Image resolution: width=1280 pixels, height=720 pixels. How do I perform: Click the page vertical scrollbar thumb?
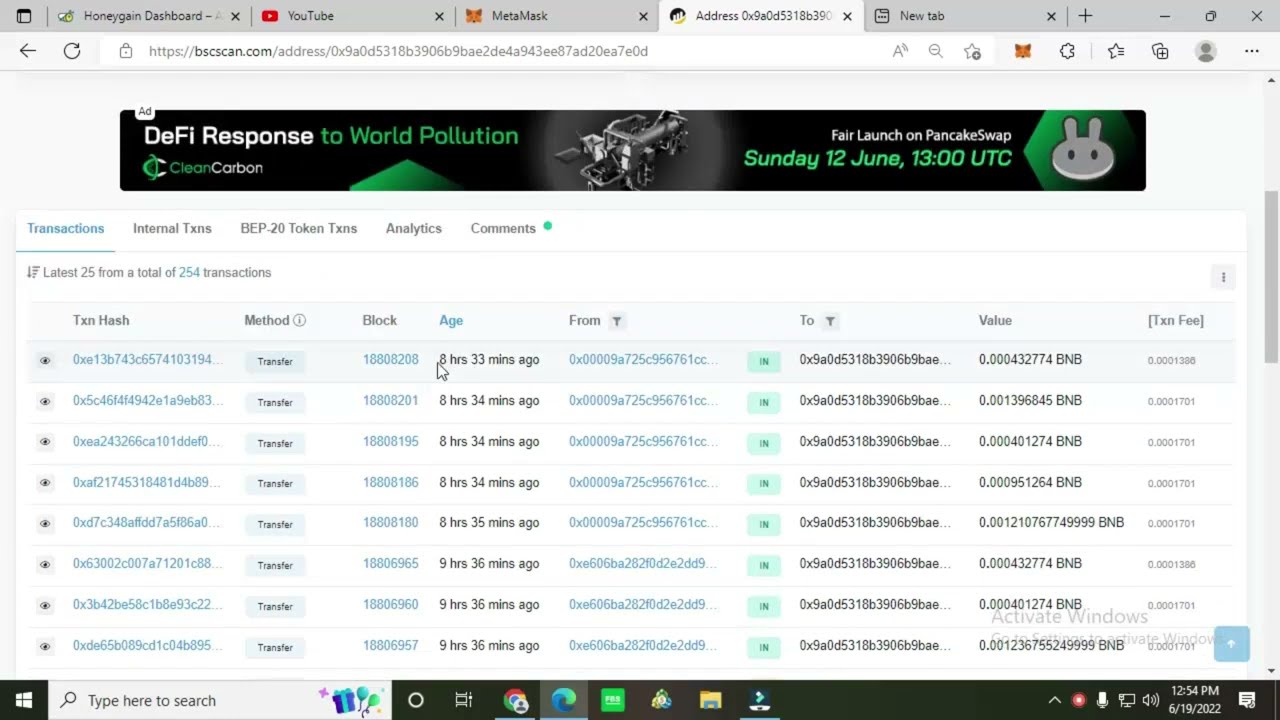[x=1271, y=277]
